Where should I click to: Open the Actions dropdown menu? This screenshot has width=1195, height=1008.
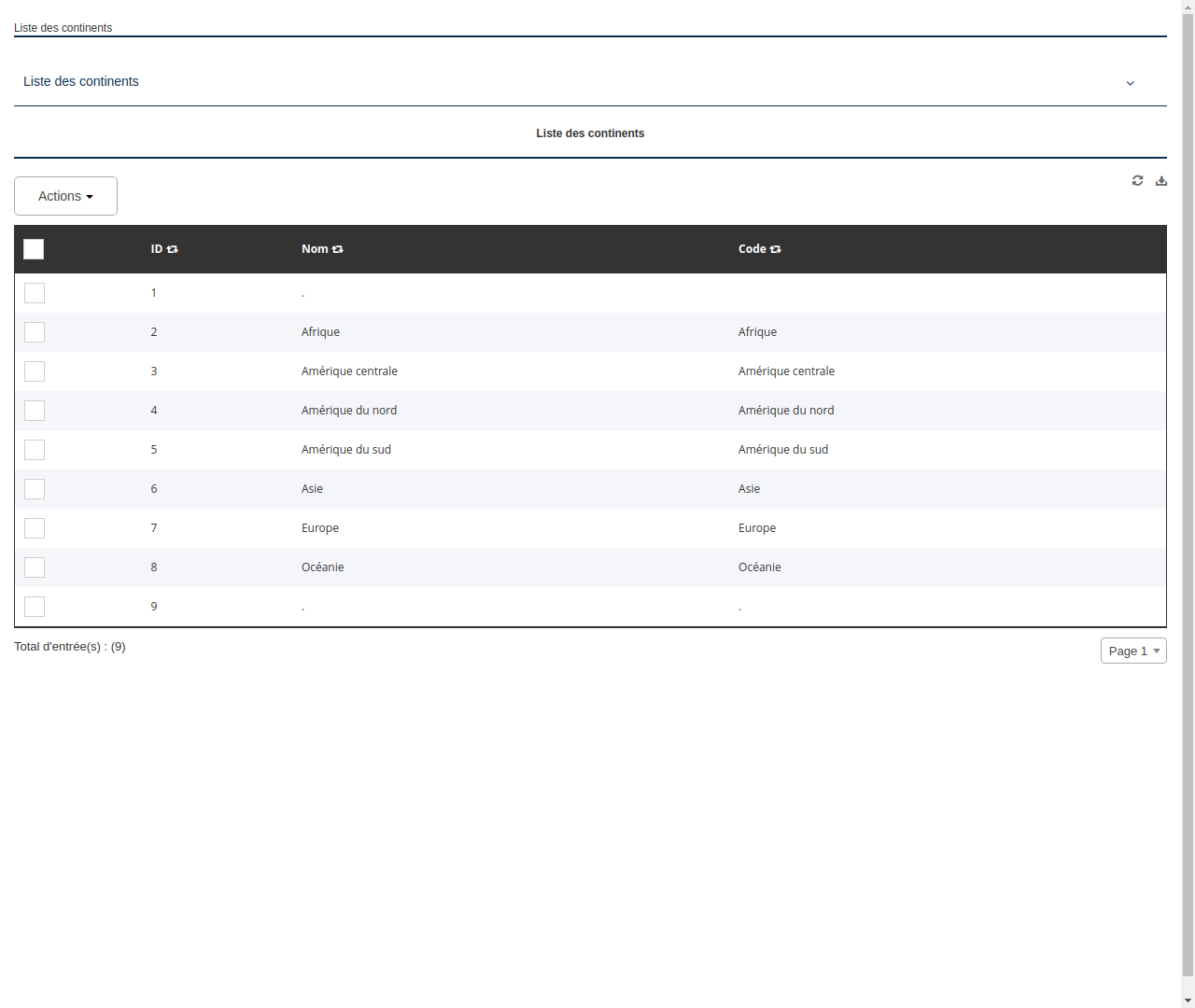(65, 196)
